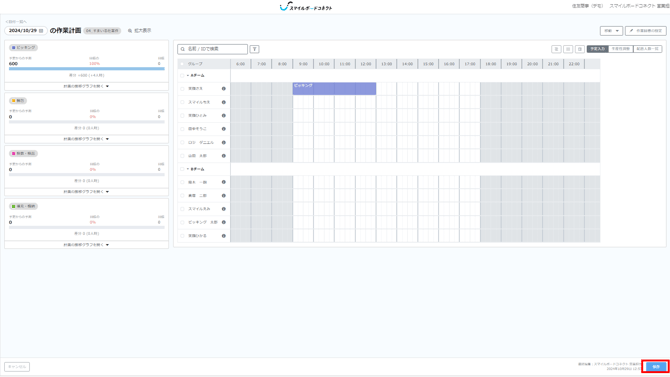Collapse the Aチーム group caret
This screenshot has height=377, width=670.
188,76
